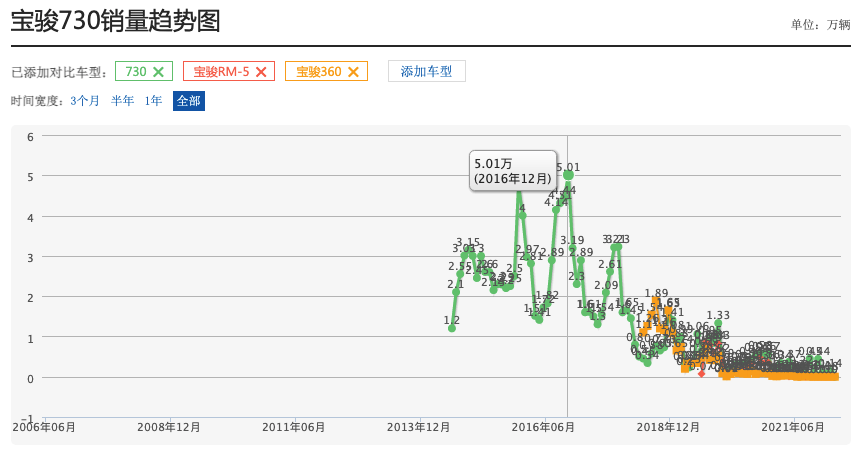Click the 1.89 orange data point
Image resolution: width=854 pixels, height=449 pixels.
[x=656, y=301]
